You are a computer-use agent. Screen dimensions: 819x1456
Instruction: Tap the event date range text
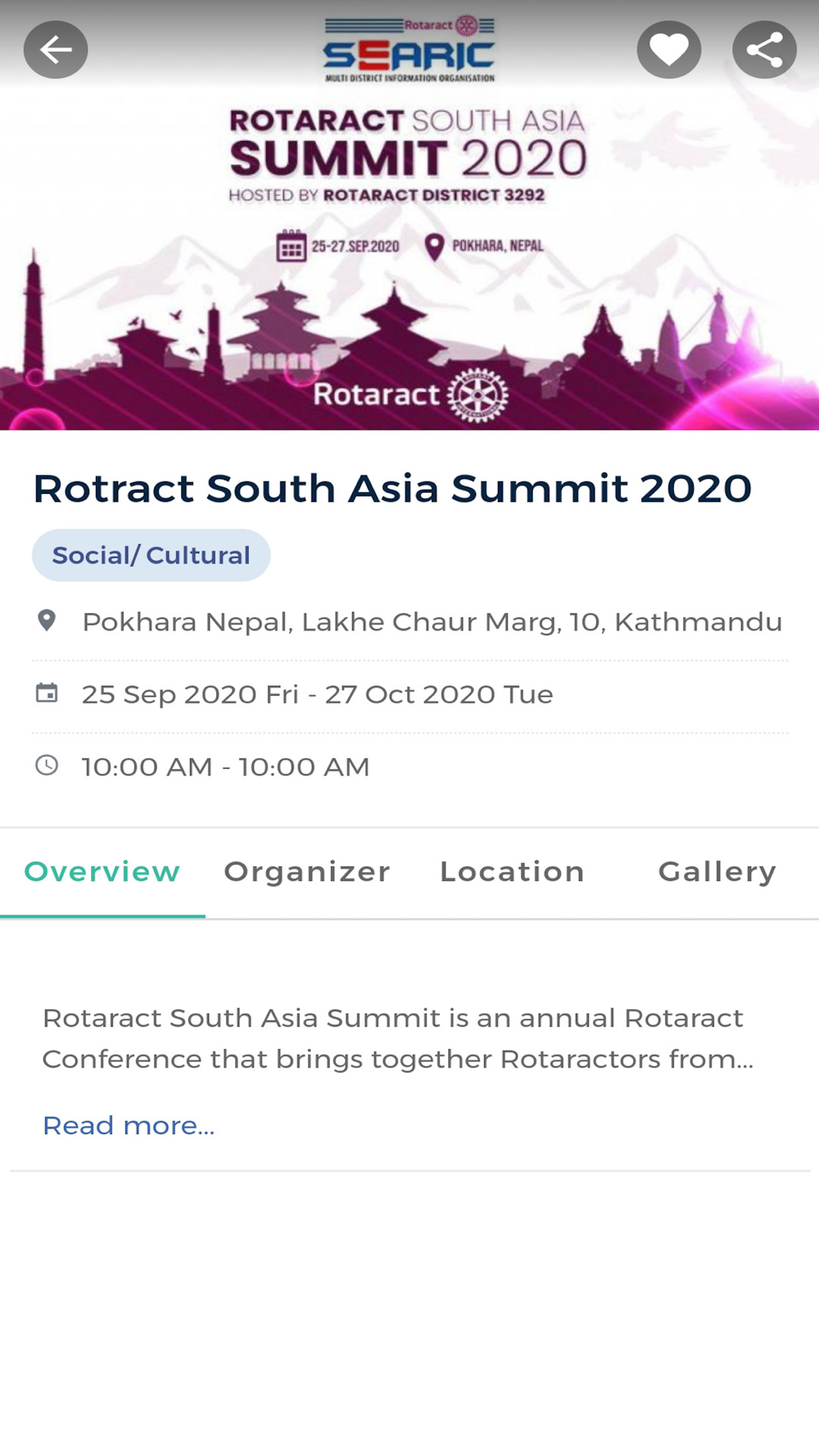(x=317, y=694)
